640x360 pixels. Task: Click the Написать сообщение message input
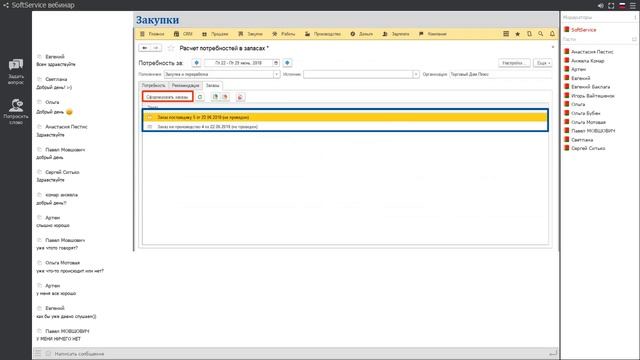pos(300,353)
